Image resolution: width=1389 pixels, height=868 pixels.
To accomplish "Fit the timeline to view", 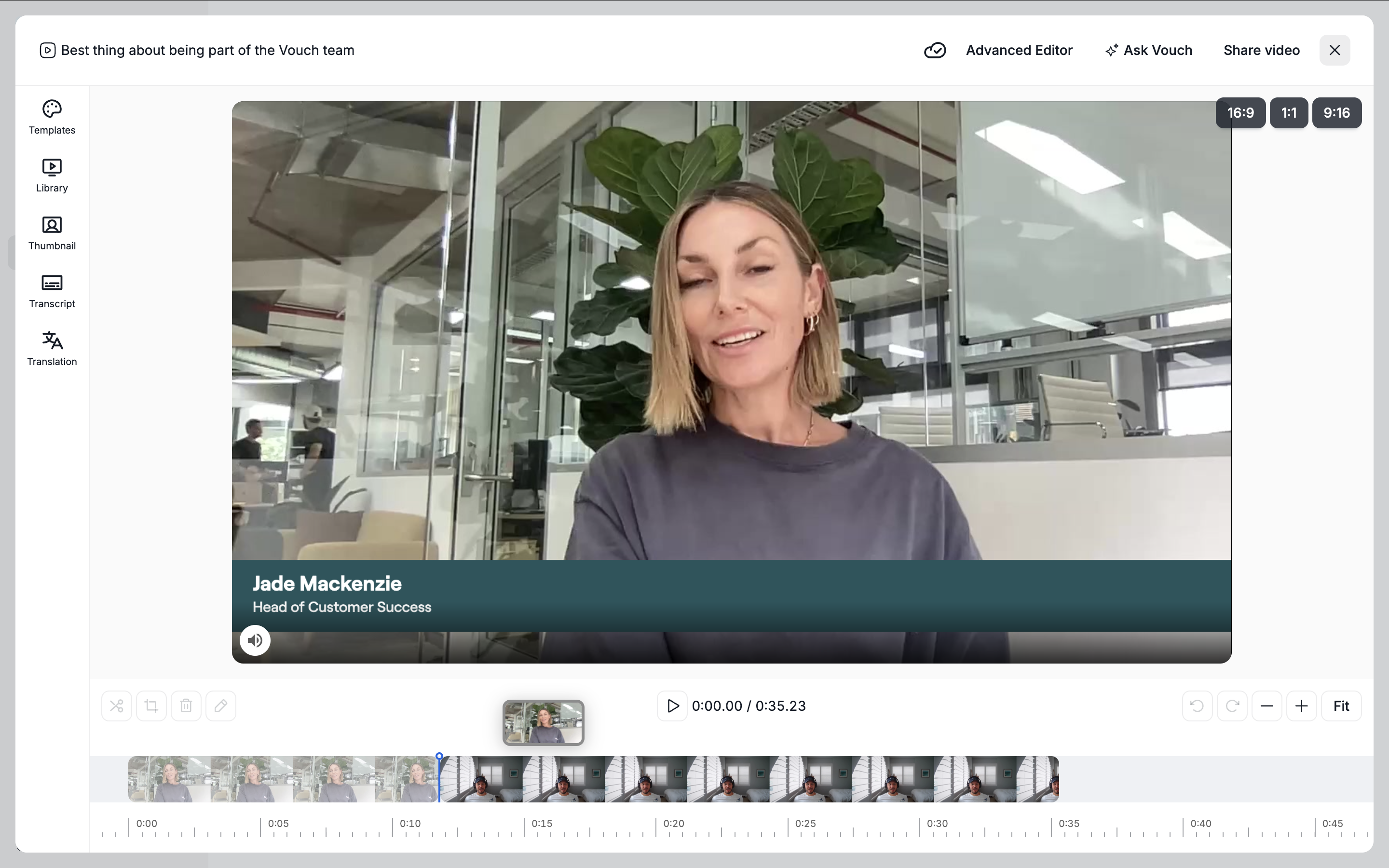I will (1341, 705).
